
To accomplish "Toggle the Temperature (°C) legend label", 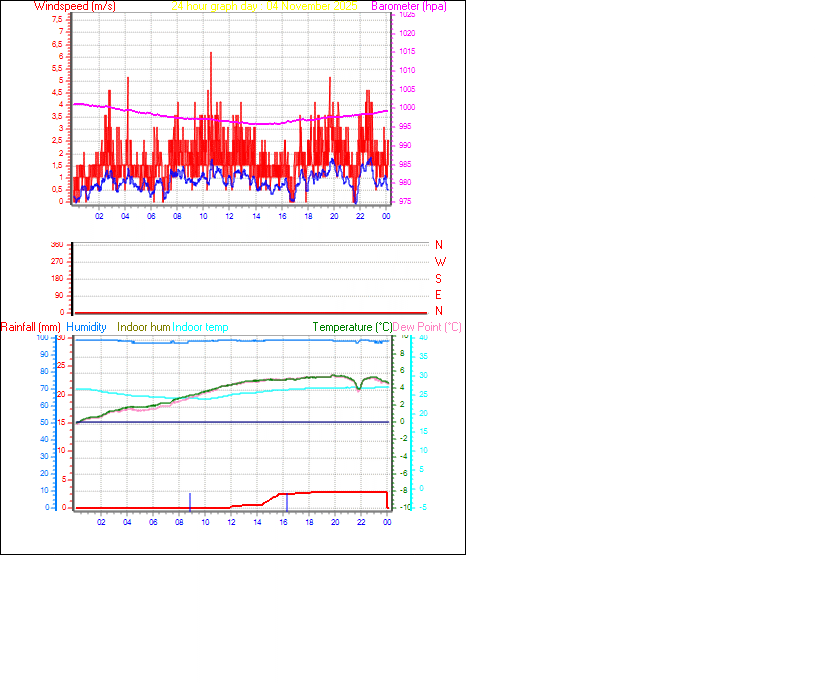I will tap(352, 327).
